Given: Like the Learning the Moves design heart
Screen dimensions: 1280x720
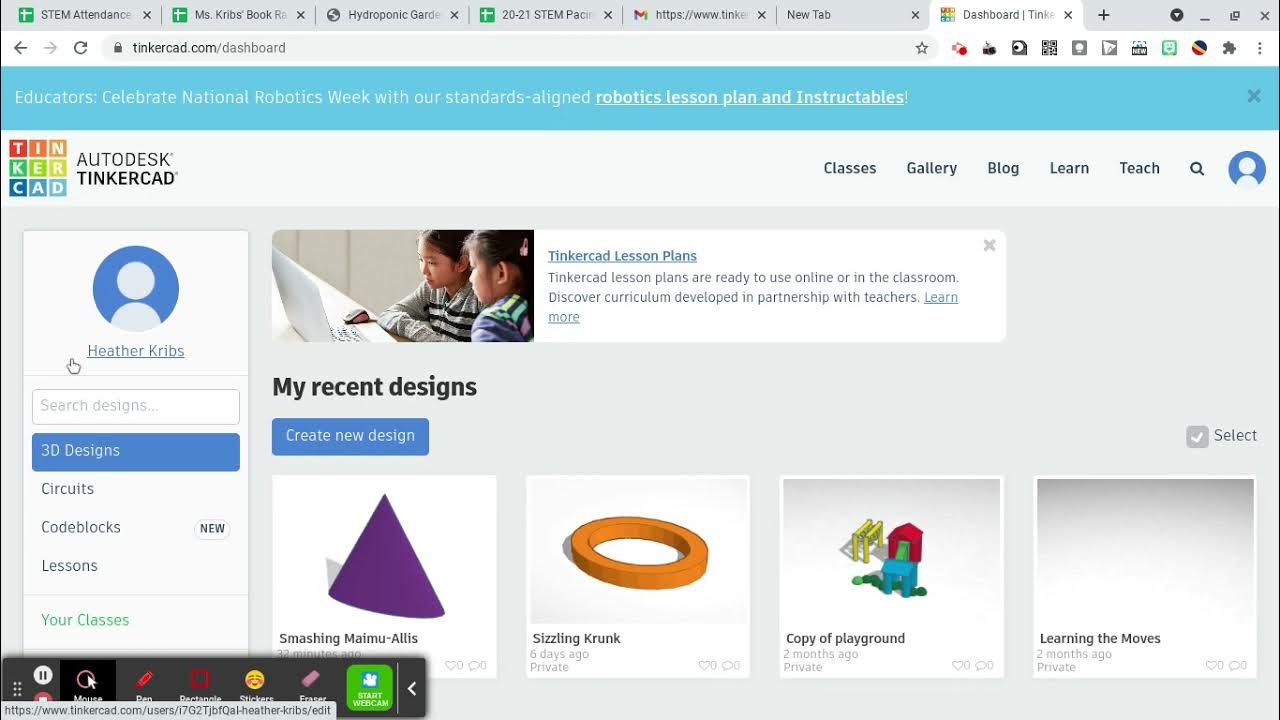Looking at the screenshot, I should point(1213,665).
